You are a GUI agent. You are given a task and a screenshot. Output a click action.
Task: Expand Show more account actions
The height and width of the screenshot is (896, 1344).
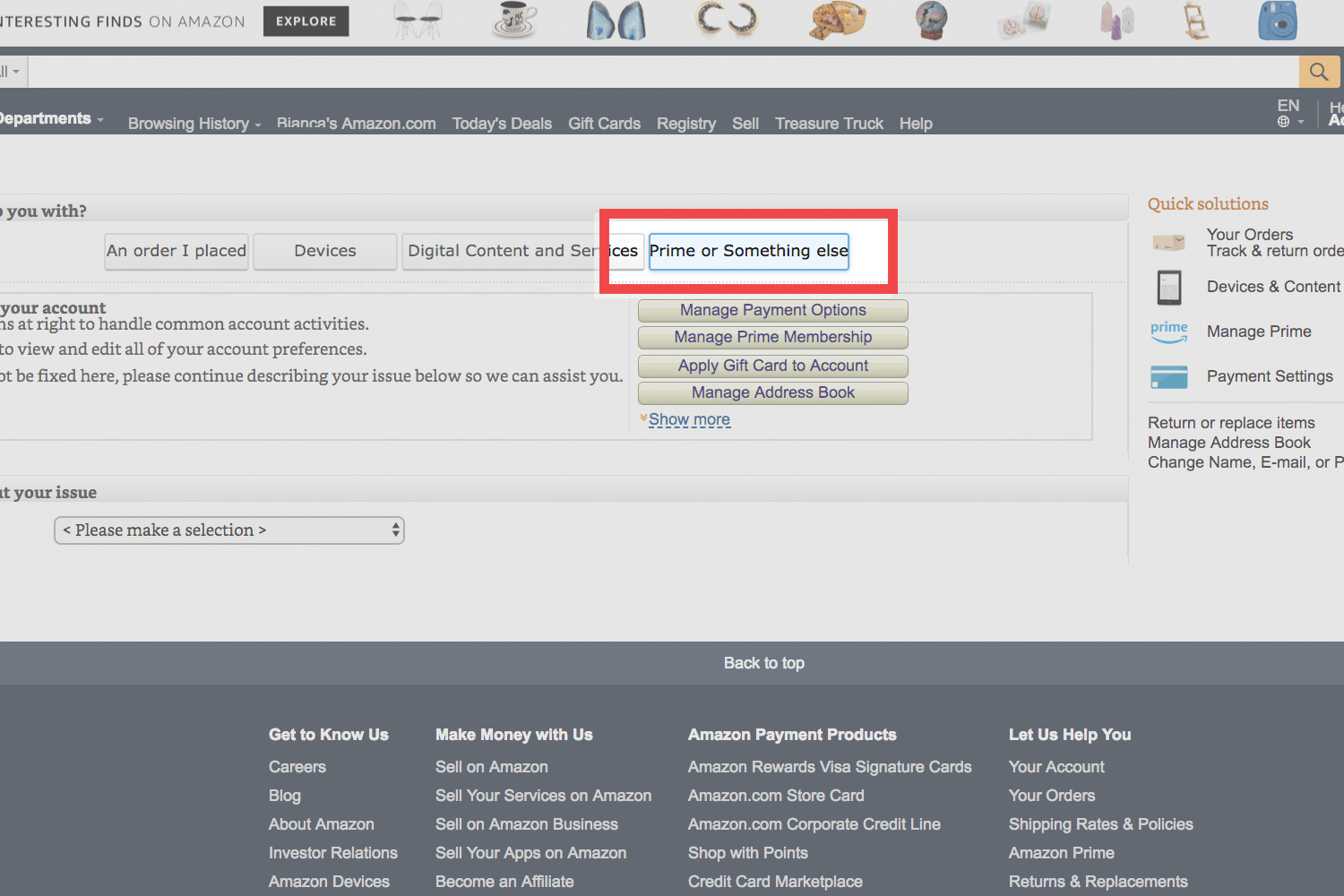tap(689, 418)
